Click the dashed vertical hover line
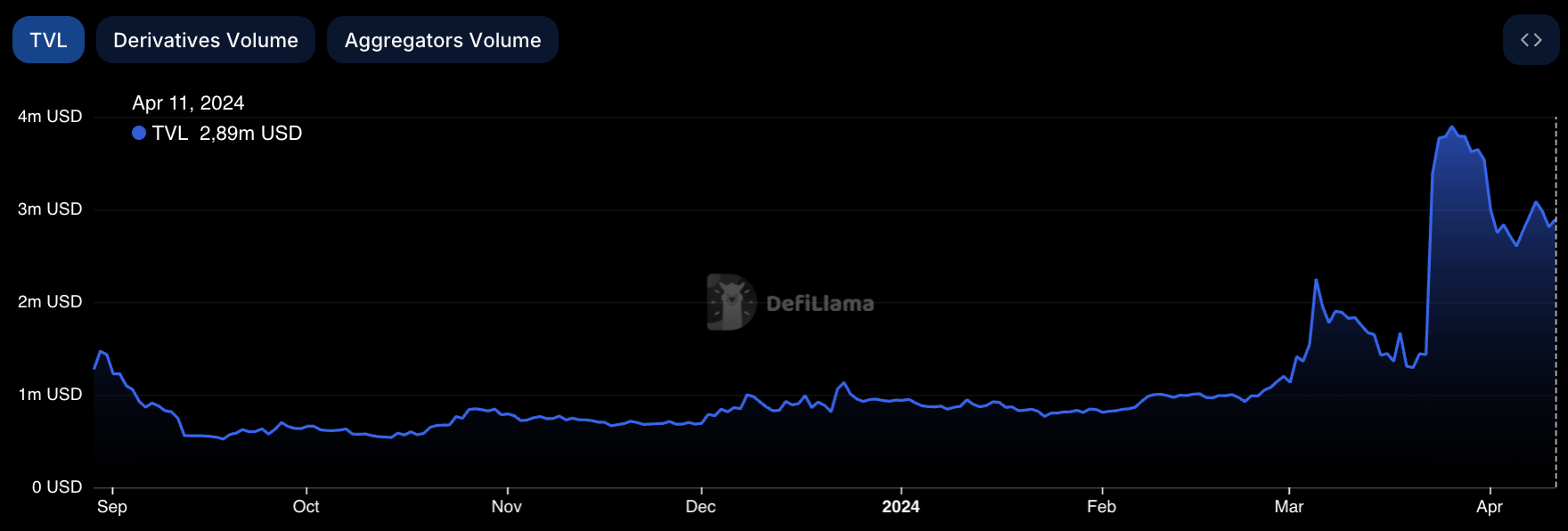The width and height of the screenshot is (1568, 531). [1556, 302]
